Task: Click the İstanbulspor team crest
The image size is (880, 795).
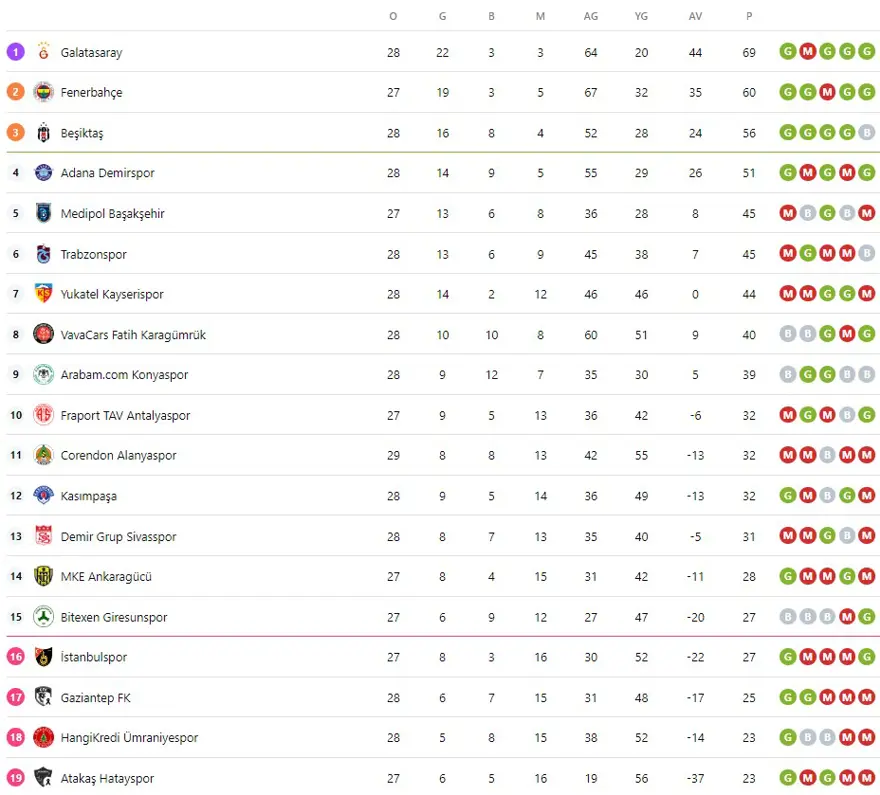Action: point(43,657)
